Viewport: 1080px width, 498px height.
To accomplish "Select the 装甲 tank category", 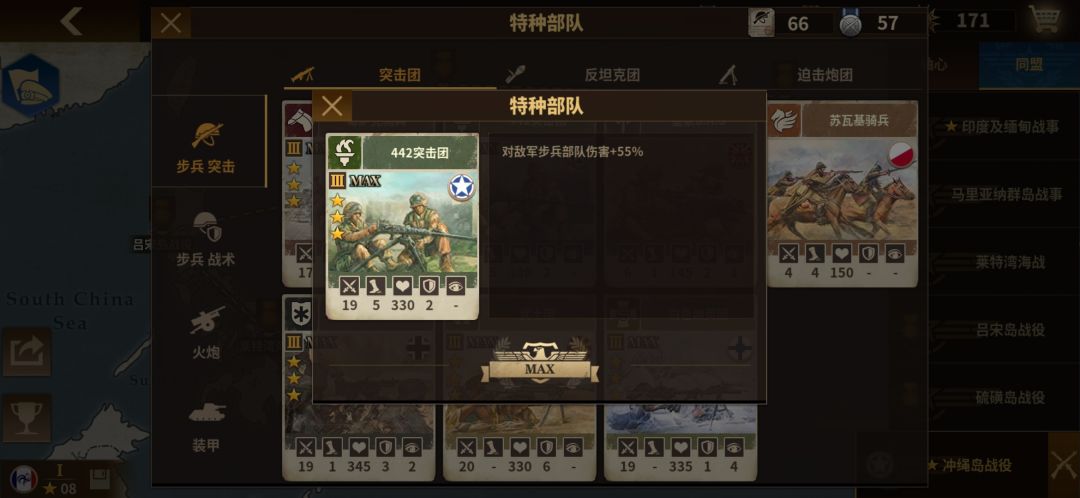I will point(206,426).
